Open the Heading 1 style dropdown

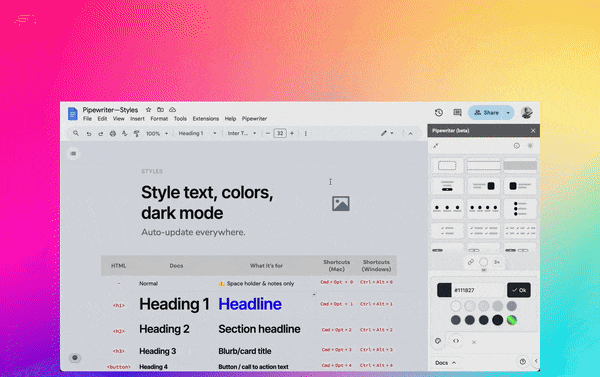(x=197, y=134)
